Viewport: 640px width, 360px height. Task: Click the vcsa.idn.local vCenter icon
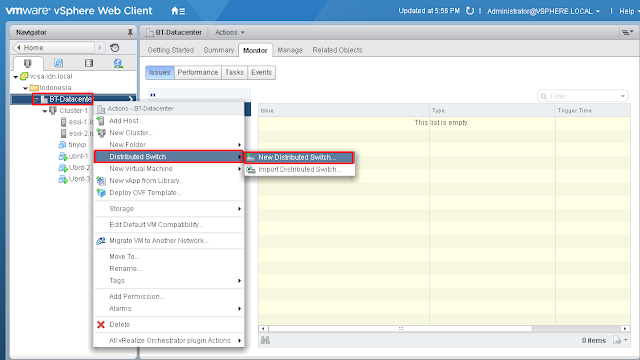(24, 76)
